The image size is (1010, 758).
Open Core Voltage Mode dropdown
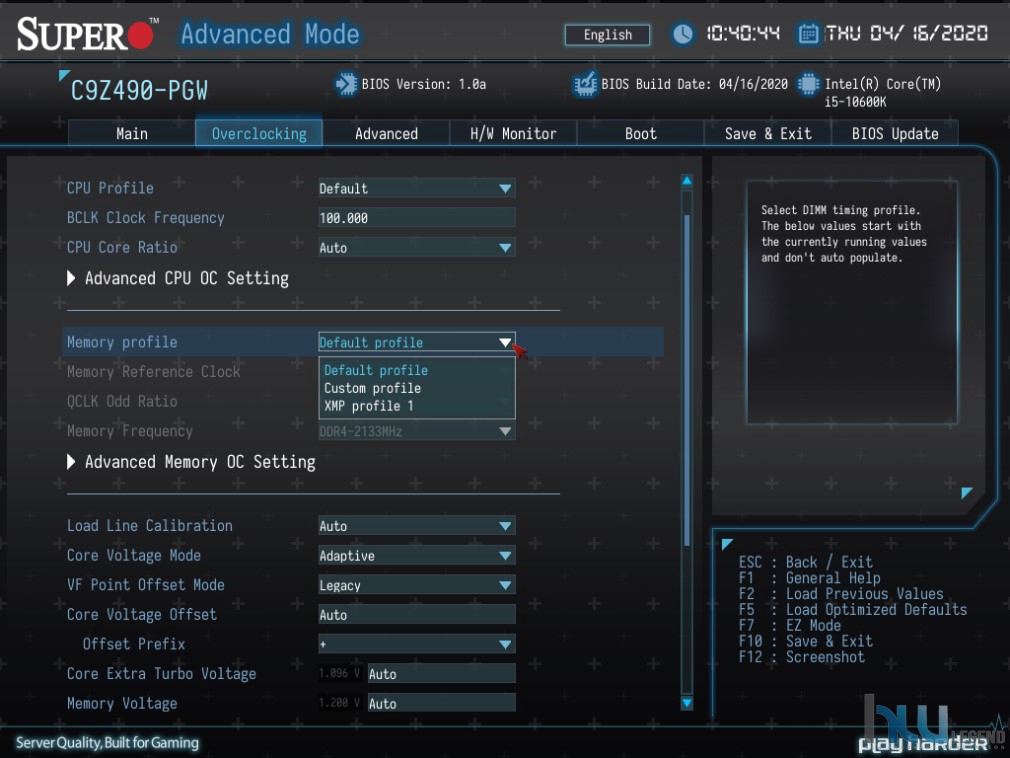(417, 556)
